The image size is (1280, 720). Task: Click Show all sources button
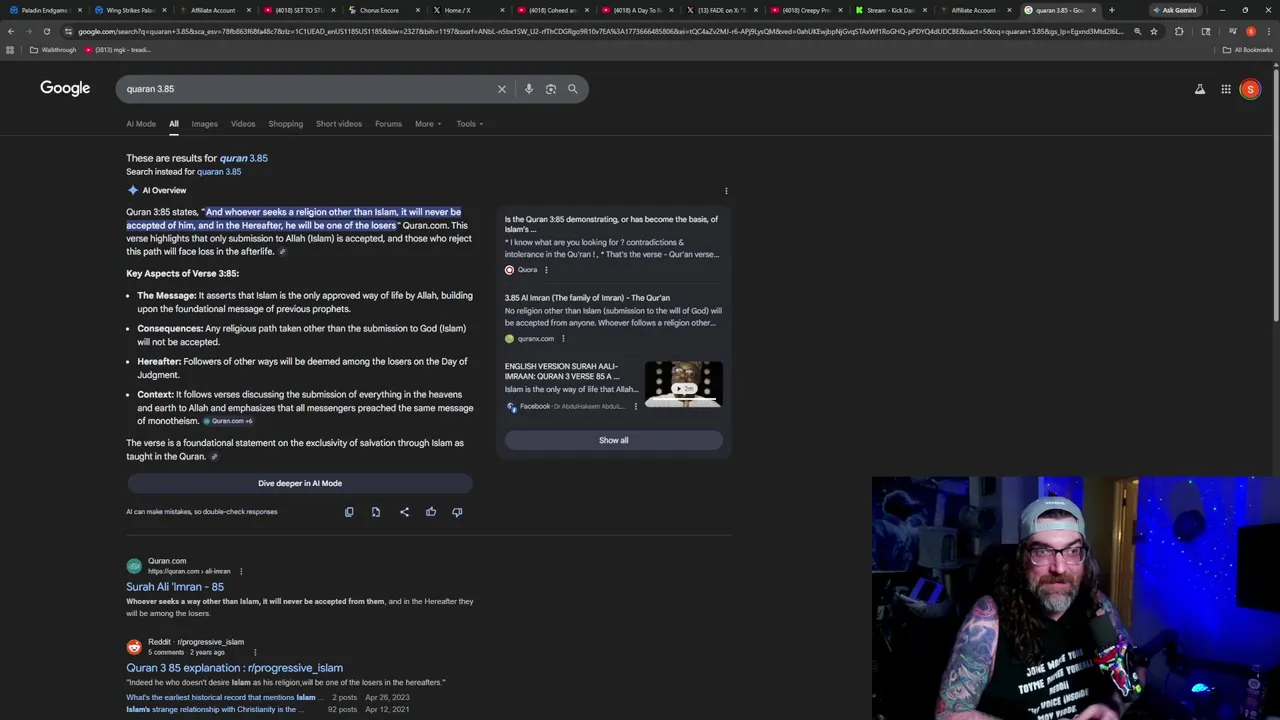[x=614, y=440]
